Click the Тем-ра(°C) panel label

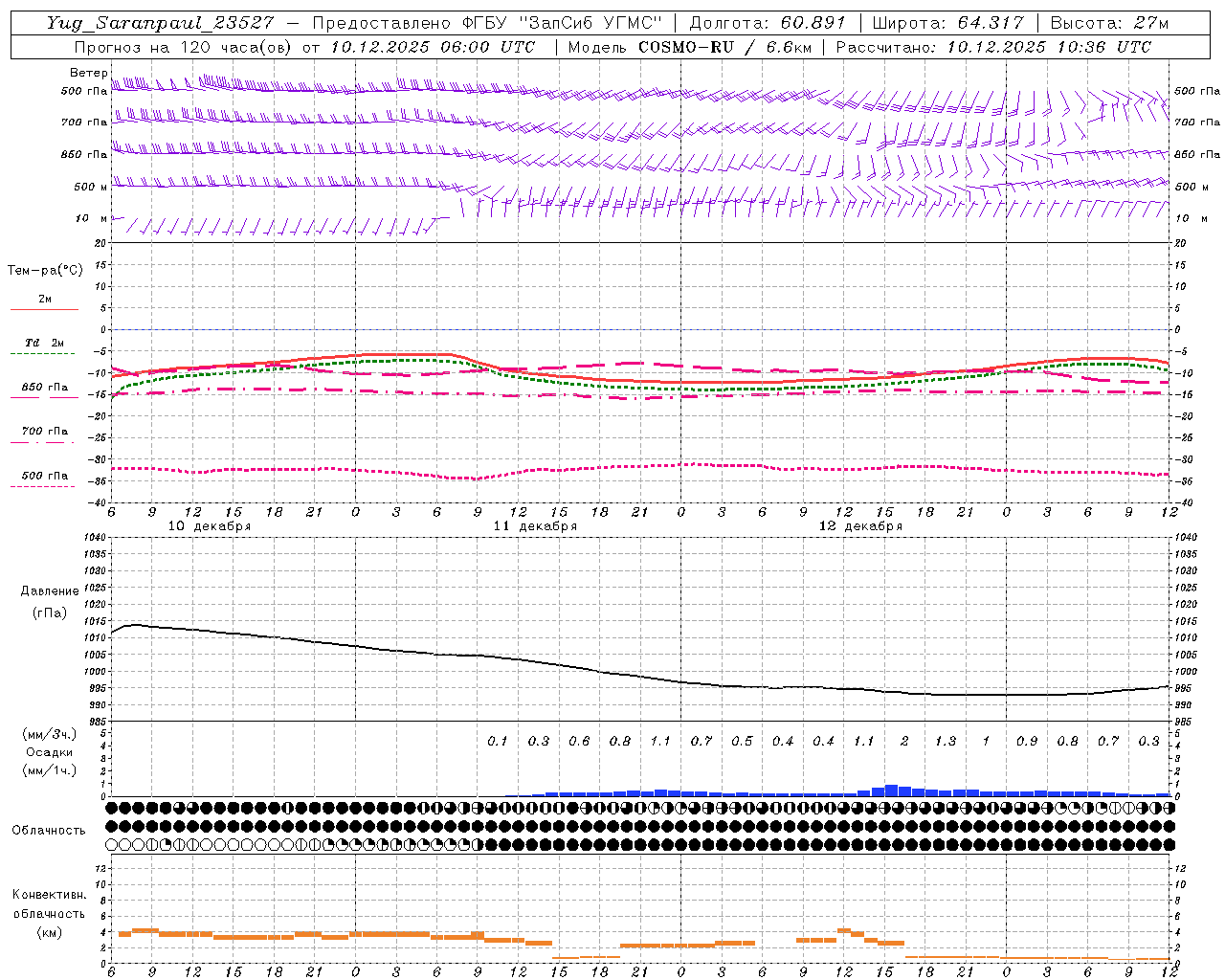click(x=45, y=271)
